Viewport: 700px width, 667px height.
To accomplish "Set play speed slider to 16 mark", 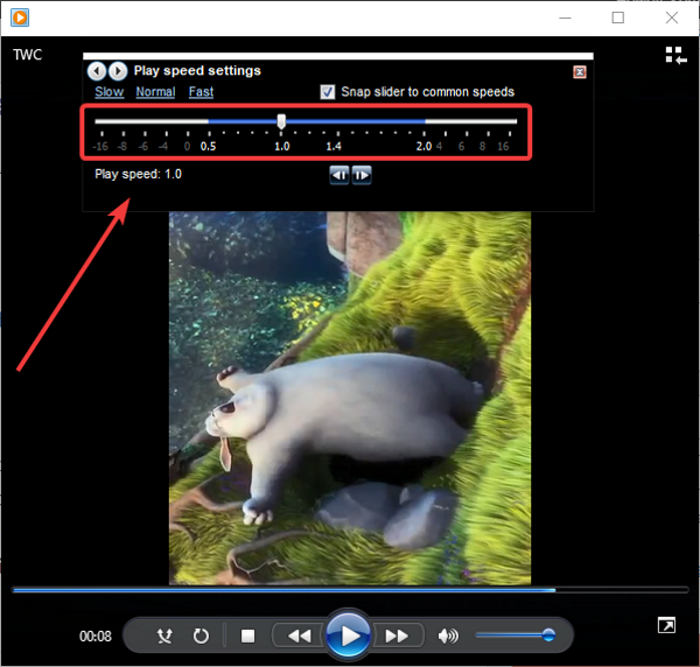I will pyautogui.click(x=510, y=121).
